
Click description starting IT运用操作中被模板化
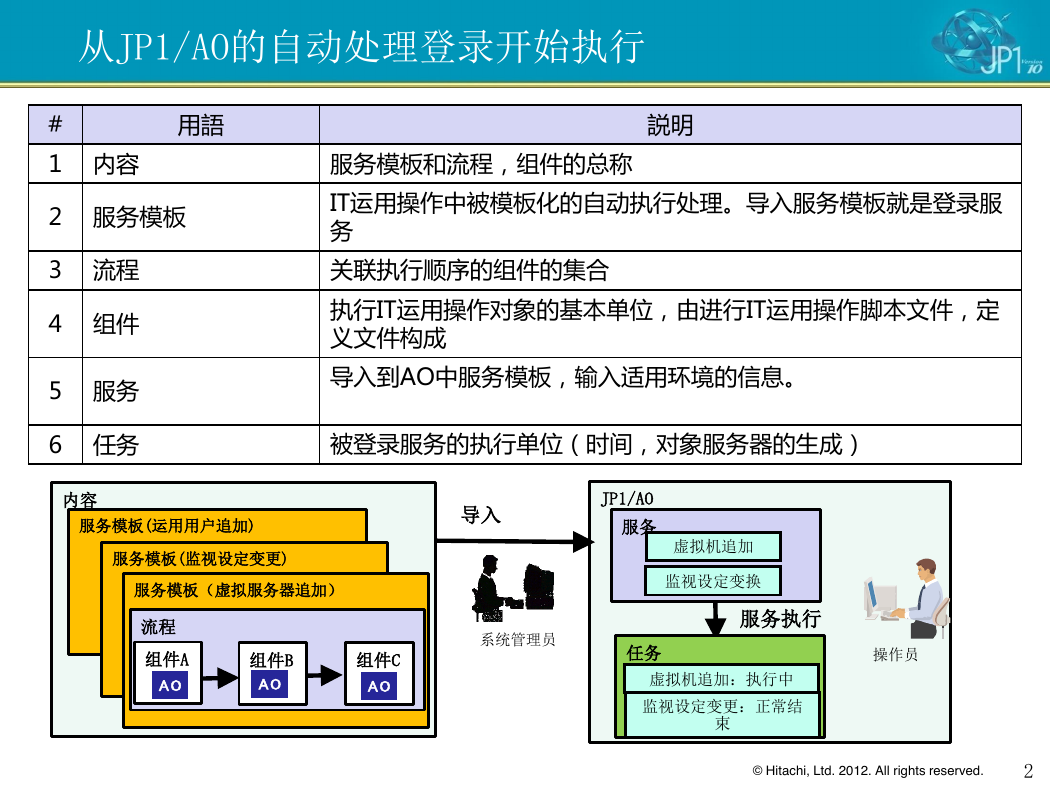[666, 217]
